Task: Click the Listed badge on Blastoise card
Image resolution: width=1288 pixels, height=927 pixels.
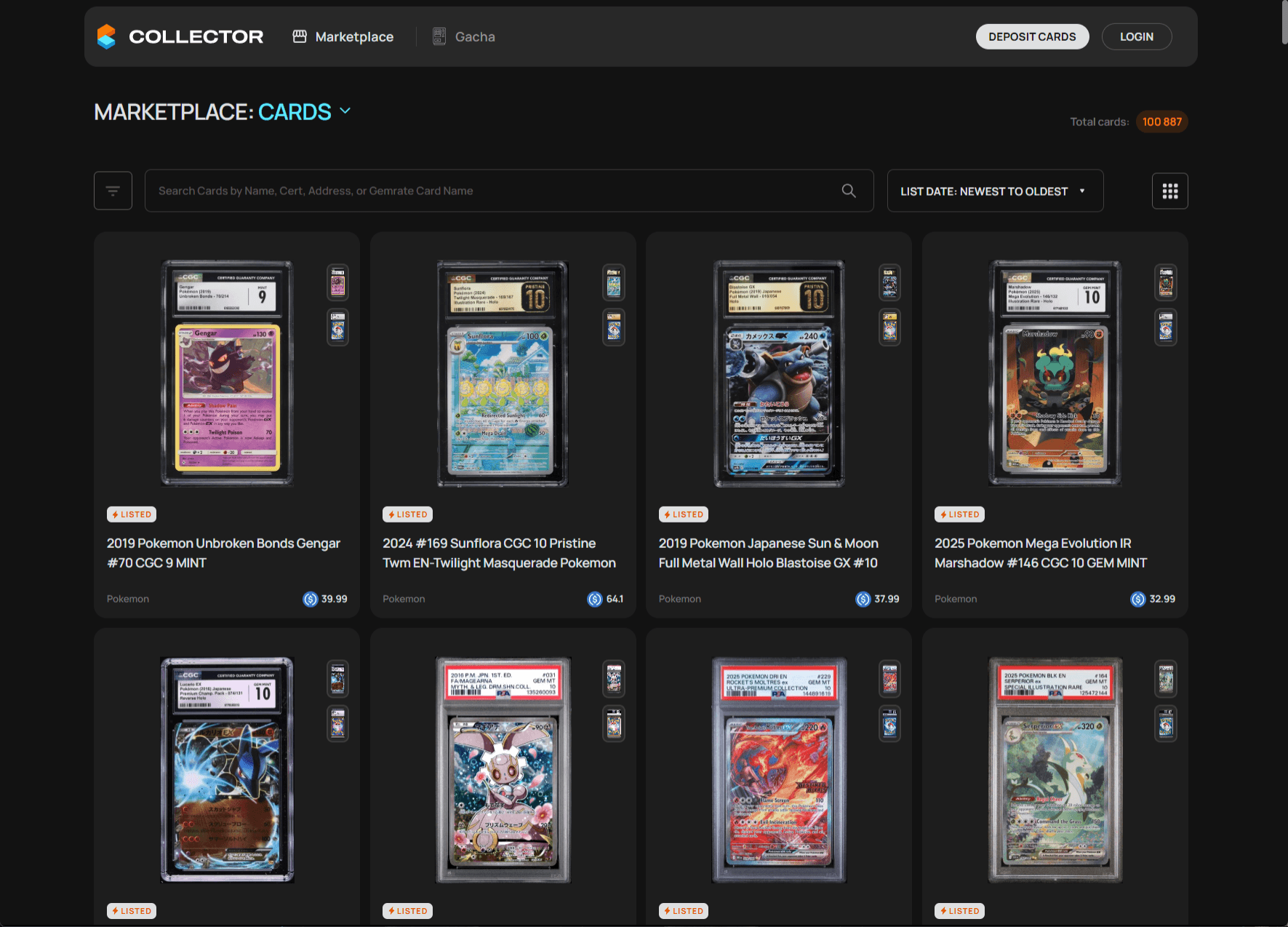Action: point(684,514)
